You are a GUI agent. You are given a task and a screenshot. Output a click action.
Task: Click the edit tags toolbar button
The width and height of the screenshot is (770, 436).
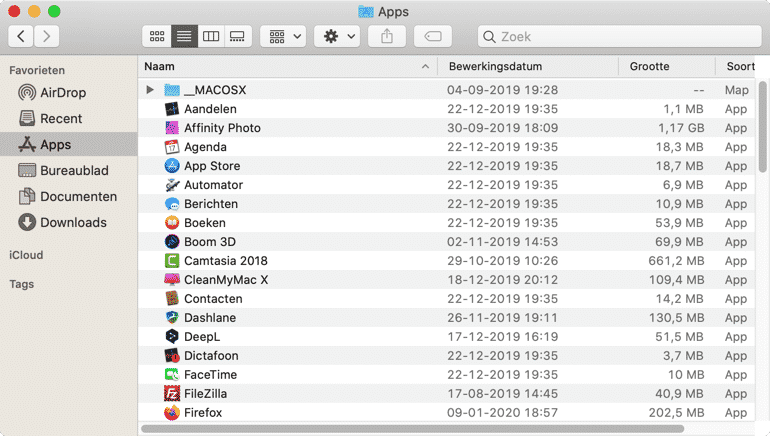click(432, 37)
